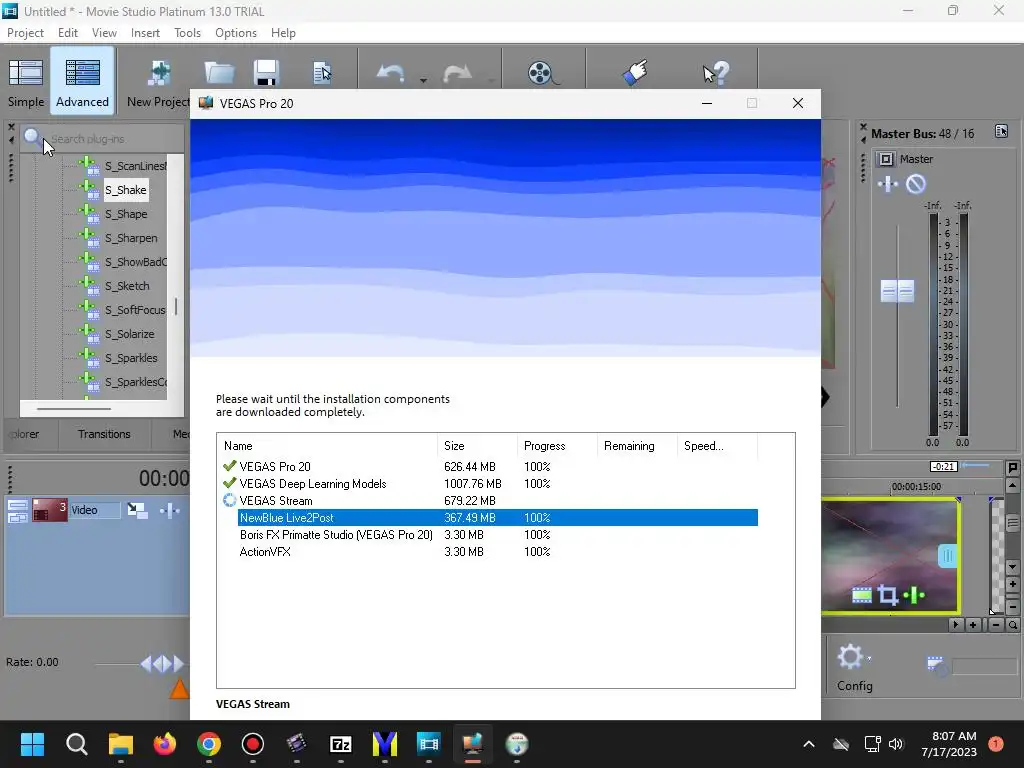Click the clip thumbnail on the timeline

(891, 557)
